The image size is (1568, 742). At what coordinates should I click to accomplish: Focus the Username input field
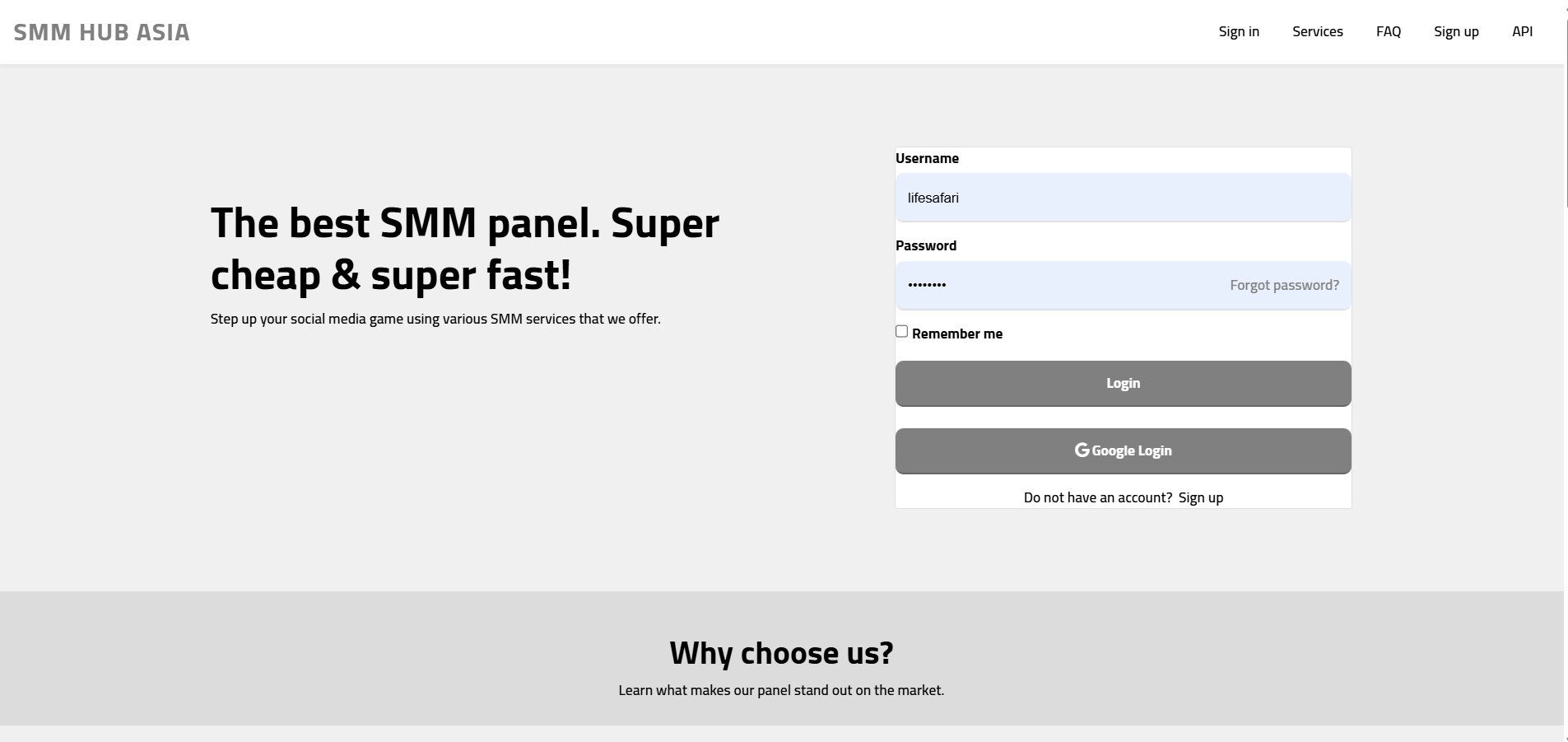coord(1123,198)
